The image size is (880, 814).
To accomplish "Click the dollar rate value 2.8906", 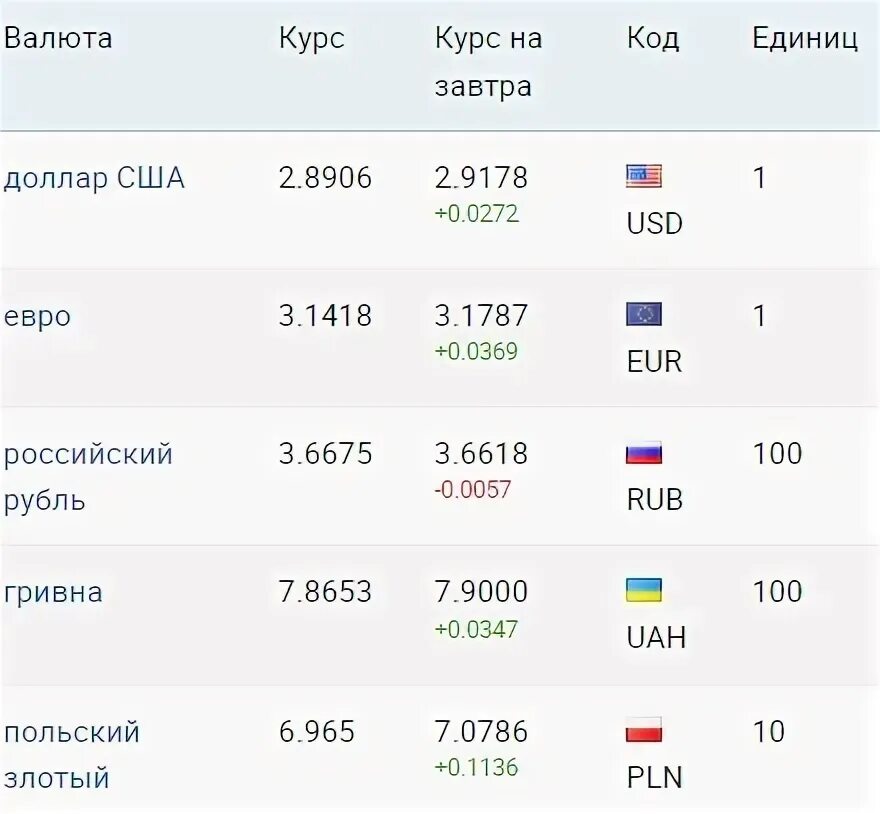I will [x=326, y=177].
